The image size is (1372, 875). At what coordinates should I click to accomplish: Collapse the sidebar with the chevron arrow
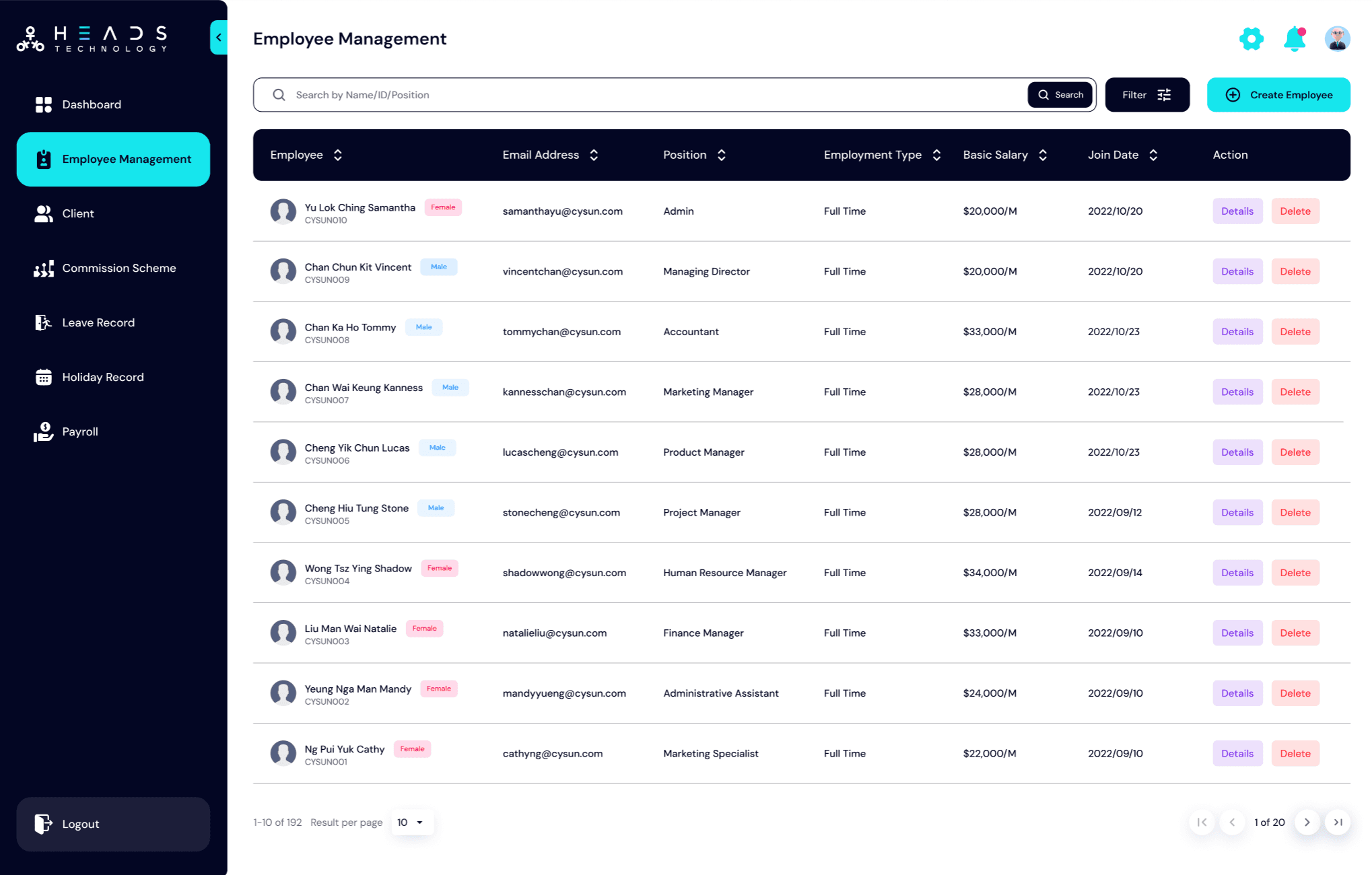coord(218,37)
